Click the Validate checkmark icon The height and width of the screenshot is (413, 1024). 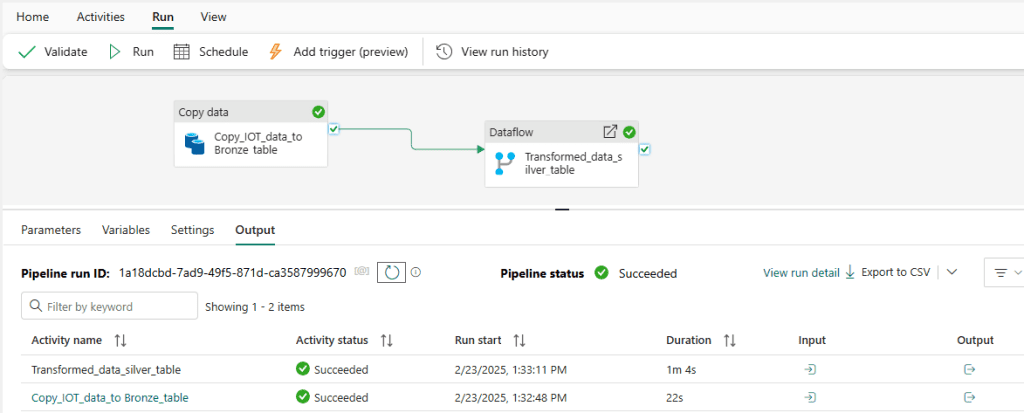[27, 52]
